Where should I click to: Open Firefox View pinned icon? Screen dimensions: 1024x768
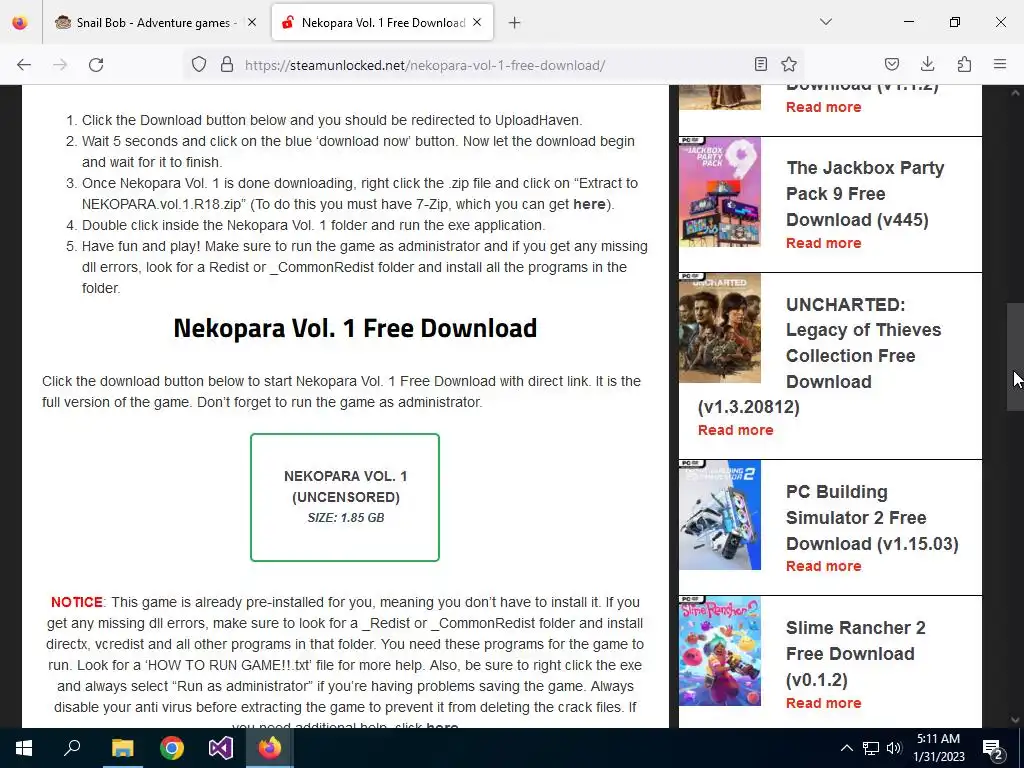(x=20, y=23)
